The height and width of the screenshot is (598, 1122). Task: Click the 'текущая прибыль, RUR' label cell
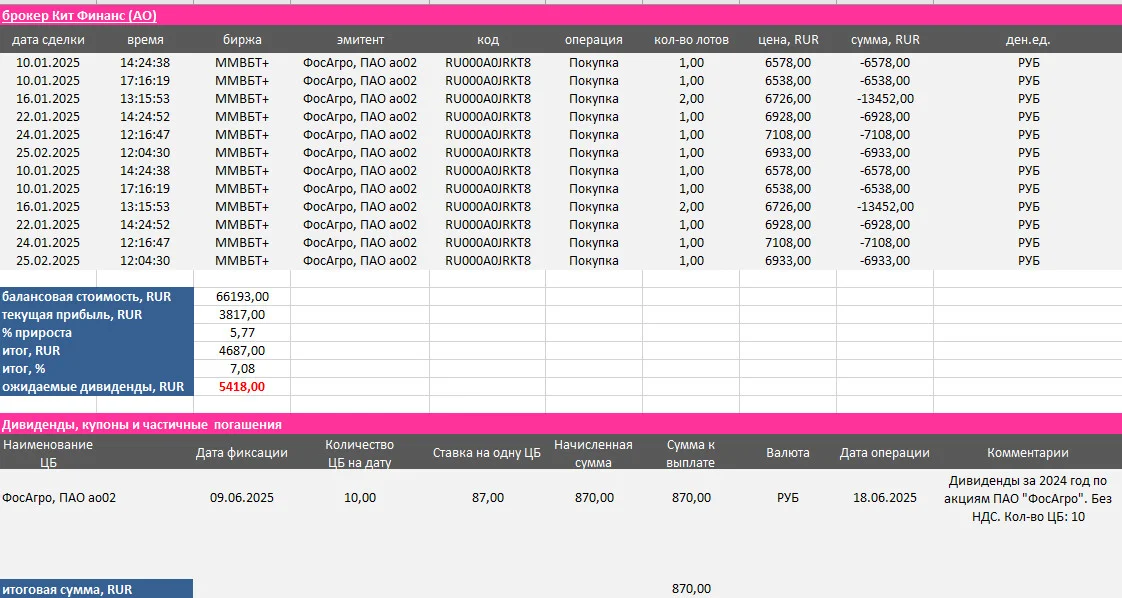point(97,315)
